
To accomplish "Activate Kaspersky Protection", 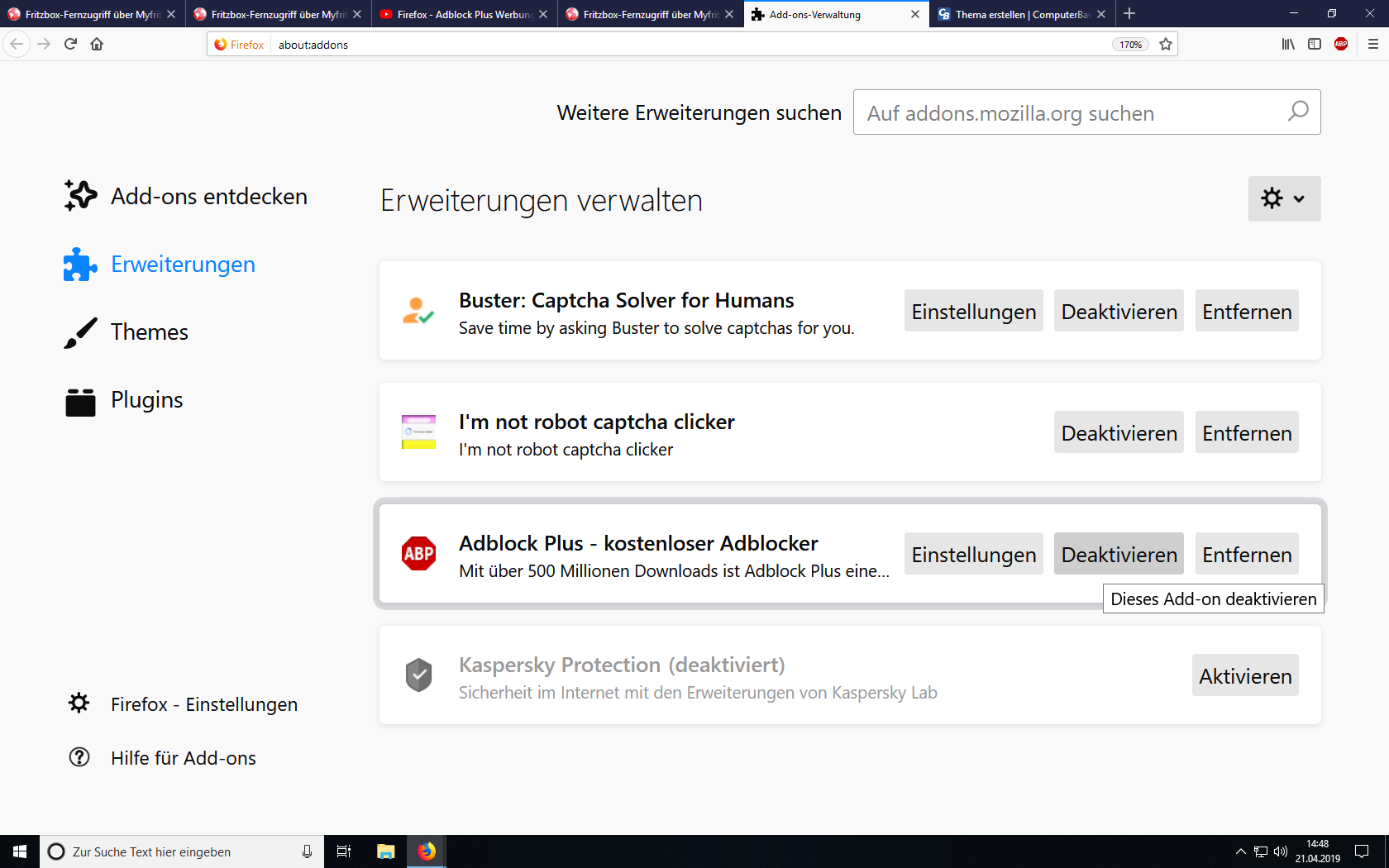I will (x=1245, y=675).
